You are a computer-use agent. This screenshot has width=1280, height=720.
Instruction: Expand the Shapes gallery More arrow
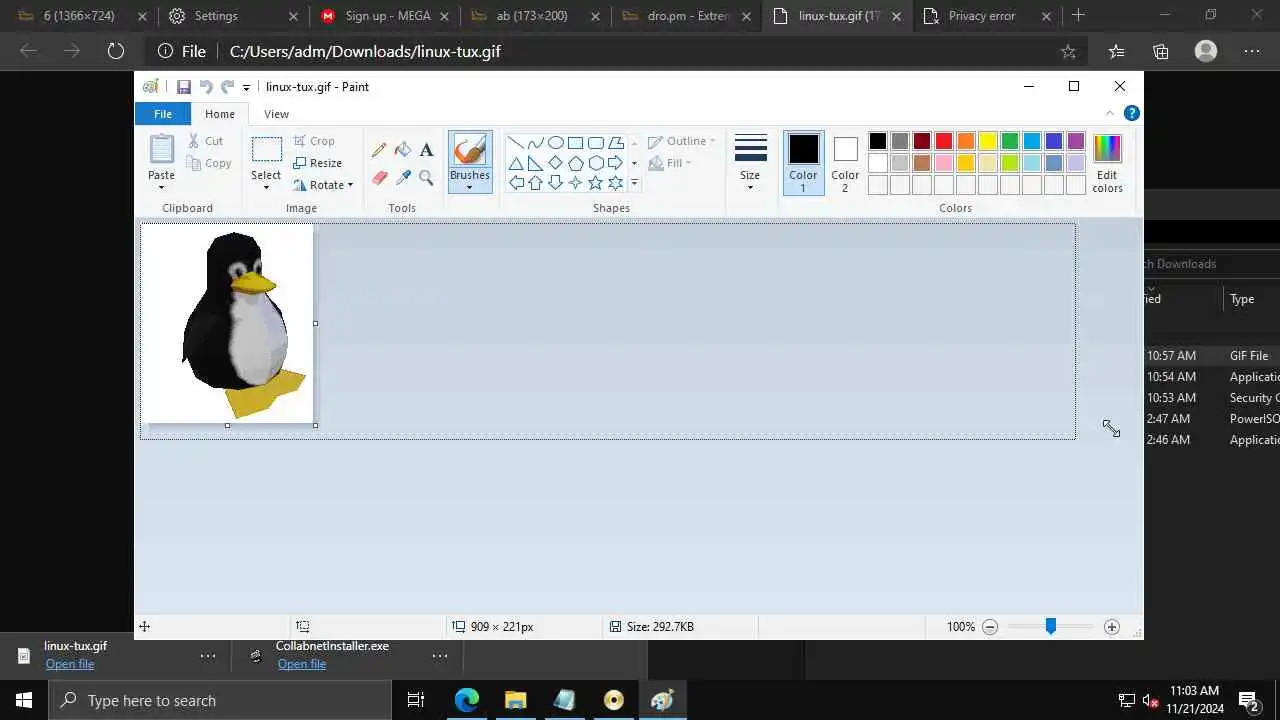[634, 183]
